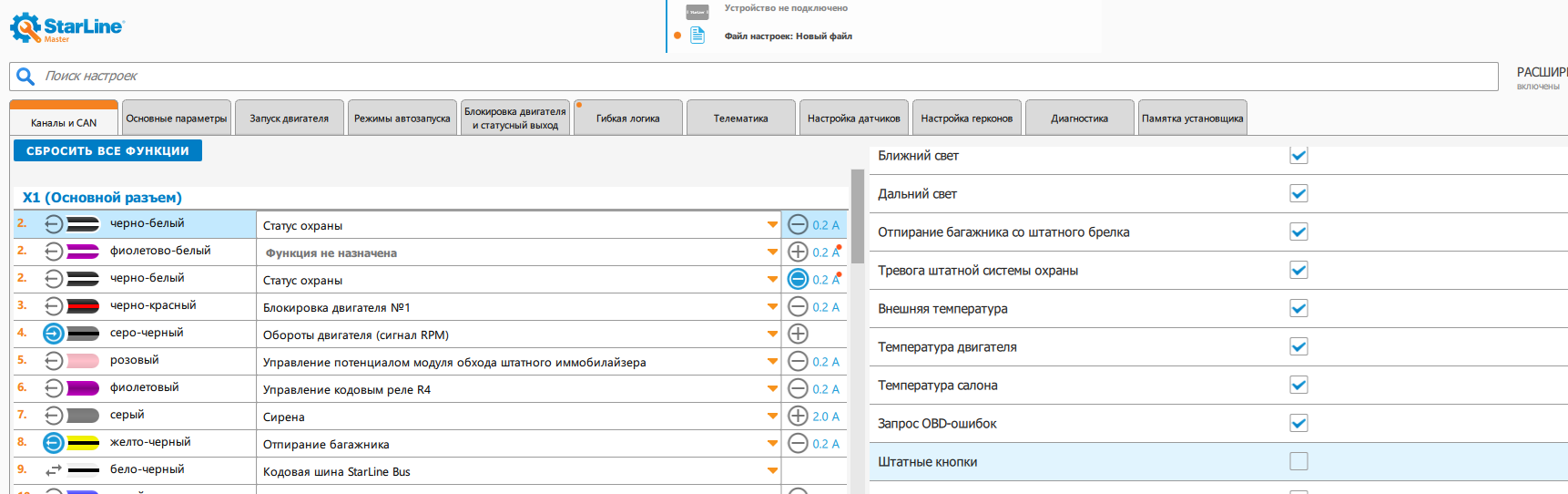Expand dropdown for Кодовая шина StarLine Bus
The height and width of the screenshot is (494, 1568).
click(x=772, y=471)
